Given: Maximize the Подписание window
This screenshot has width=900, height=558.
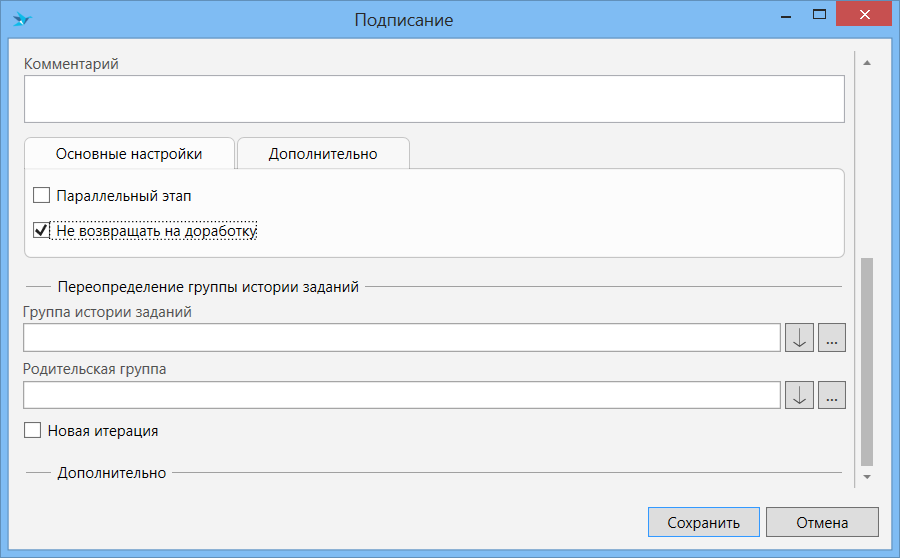Looking at the screenshot, I should click(820, 14).
